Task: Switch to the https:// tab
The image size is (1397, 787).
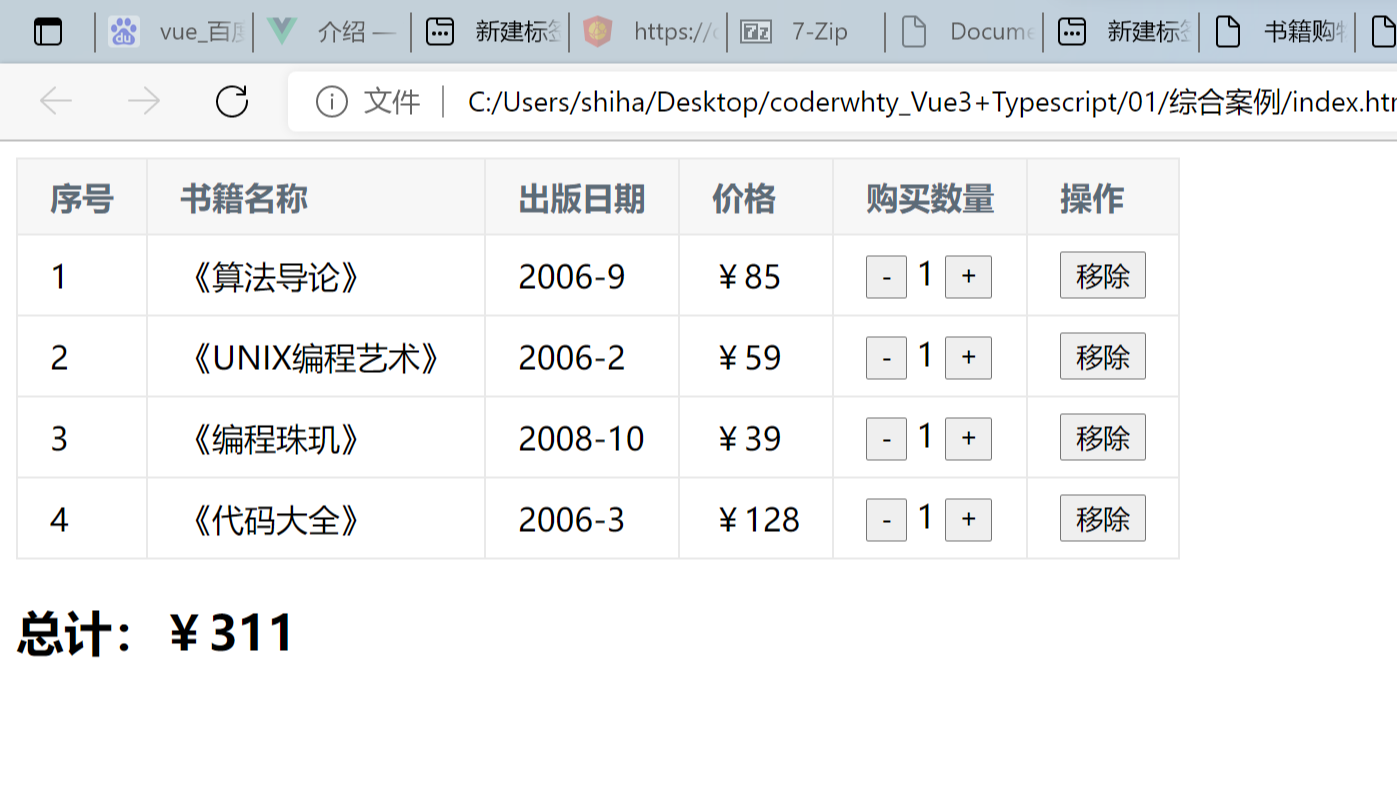Action: [x=649, y=32]
